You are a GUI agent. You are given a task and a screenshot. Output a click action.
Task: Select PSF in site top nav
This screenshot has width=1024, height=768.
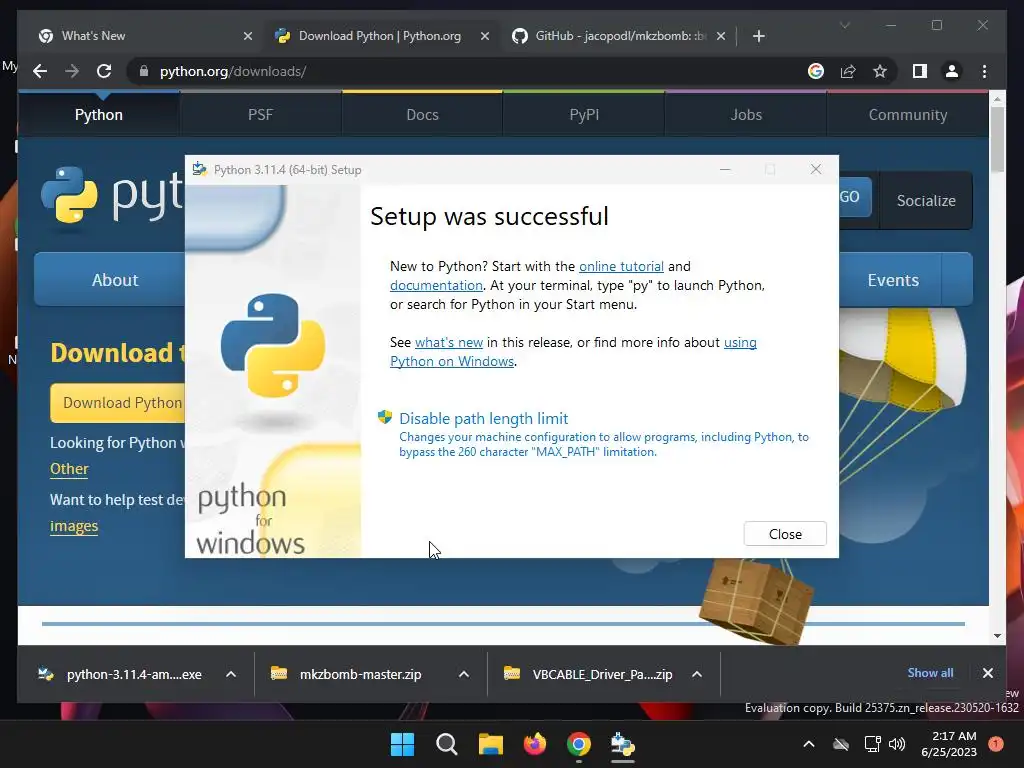click(261, 114)
